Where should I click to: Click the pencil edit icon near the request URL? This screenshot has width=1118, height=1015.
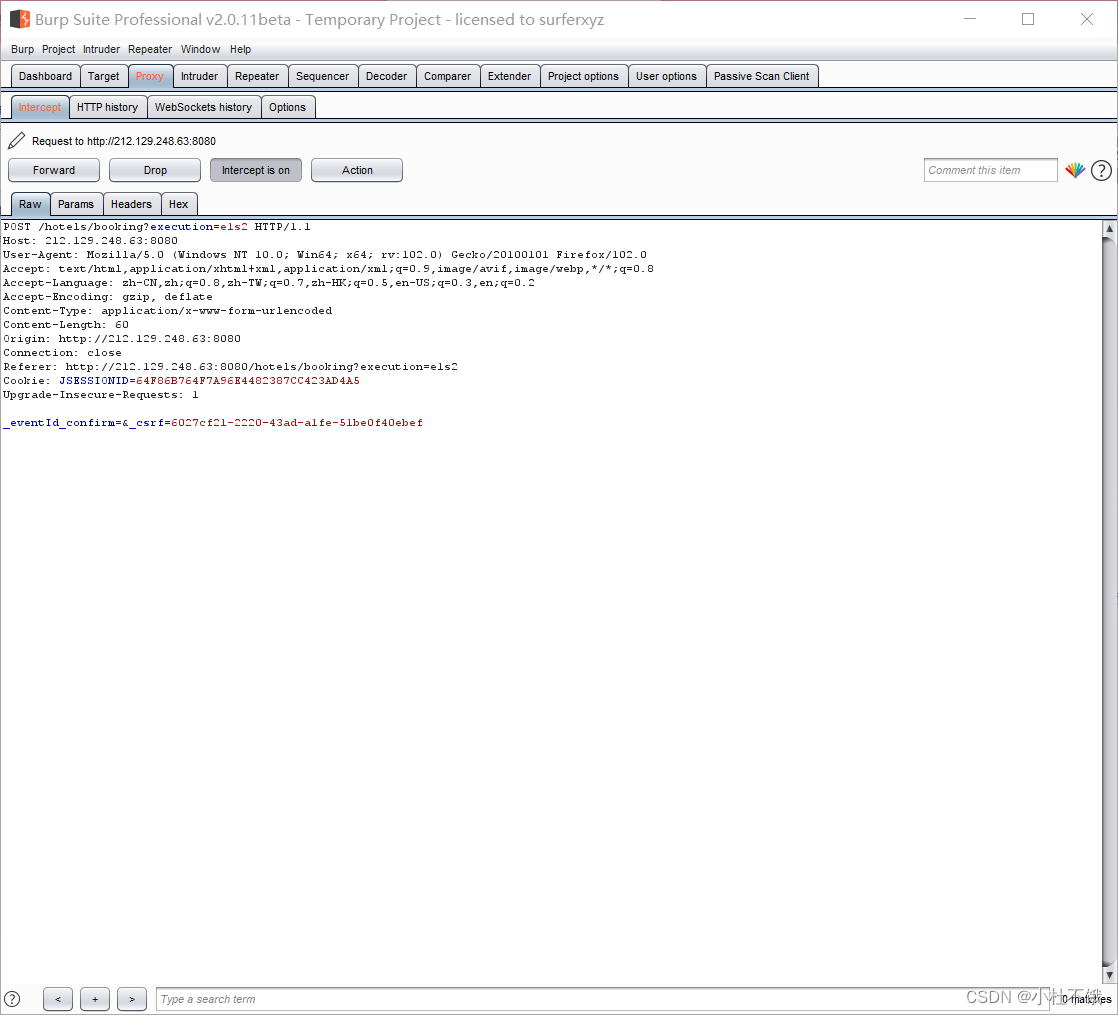pyautogui.click(x=14, y=140)
